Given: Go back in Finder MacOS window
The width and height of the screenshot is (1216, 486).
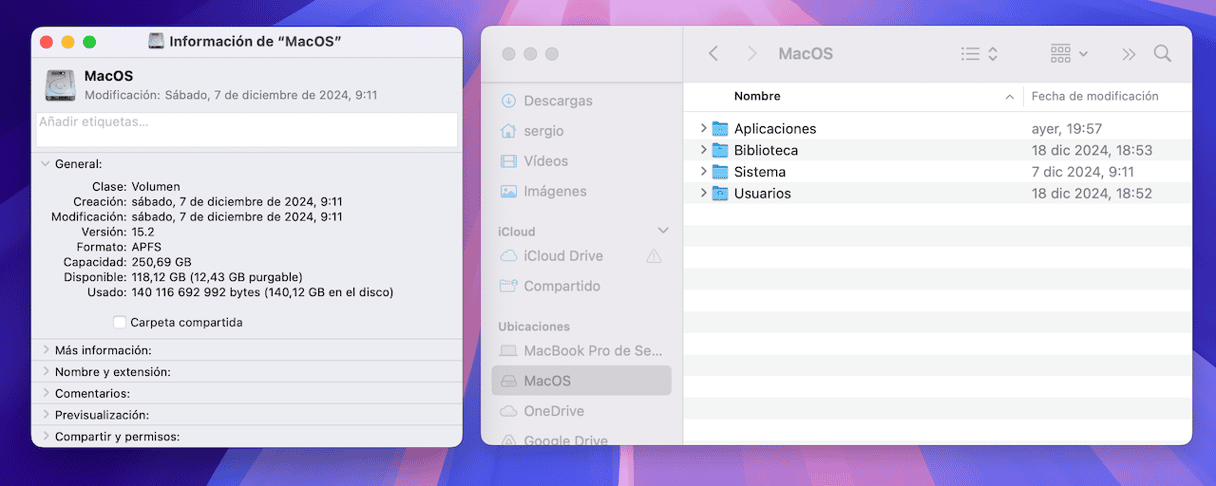Looking at the screenshot, I should click(713, 54).
